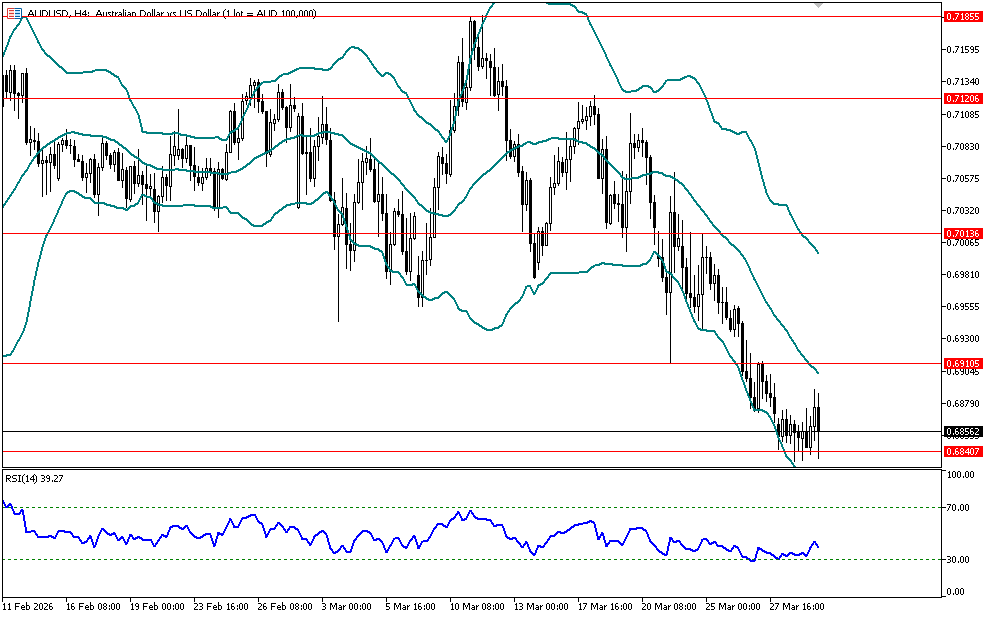The height and width of the screenshot is (618, 994).
Task: Select the red 0.68407 price level tag
Action: tap(963, 451)
